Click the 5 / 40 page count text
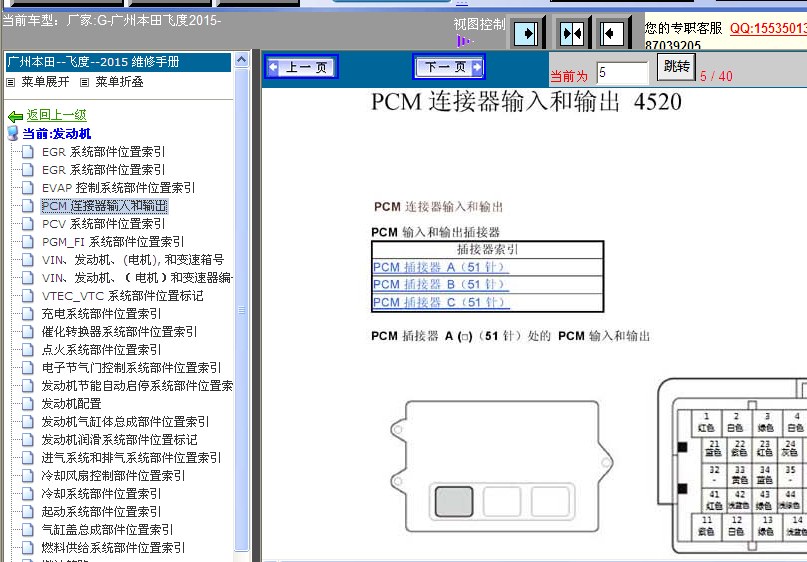 (716, 76)
